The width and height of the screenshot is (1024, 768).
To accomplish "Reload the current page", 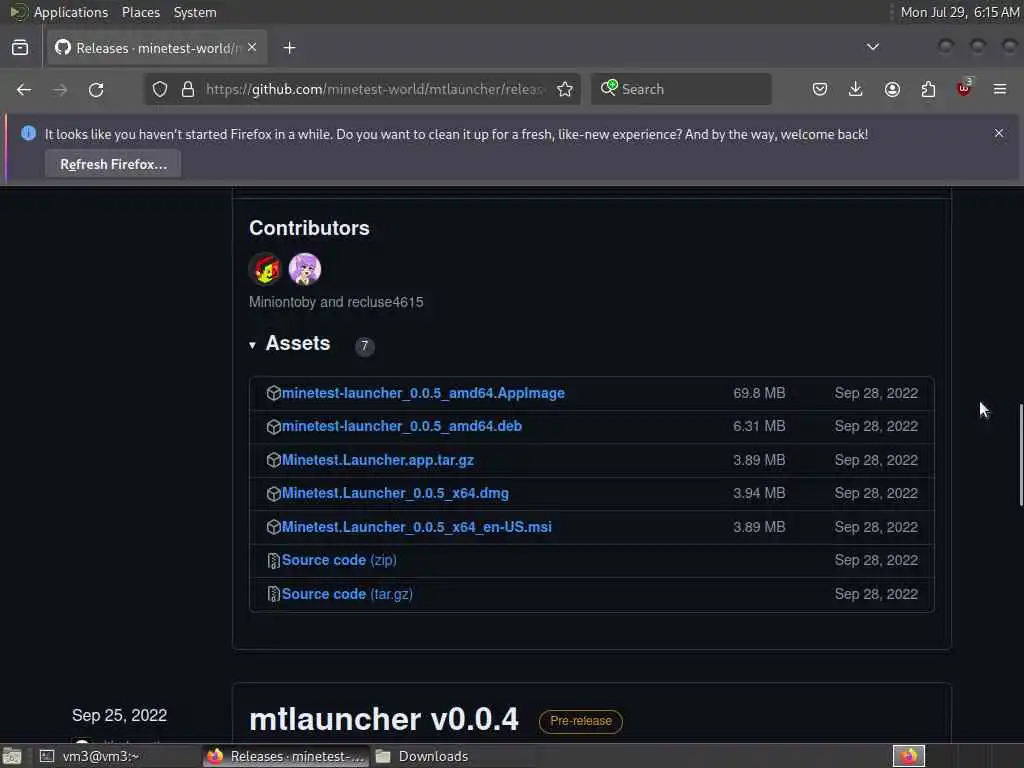I will tap(96, 89).
